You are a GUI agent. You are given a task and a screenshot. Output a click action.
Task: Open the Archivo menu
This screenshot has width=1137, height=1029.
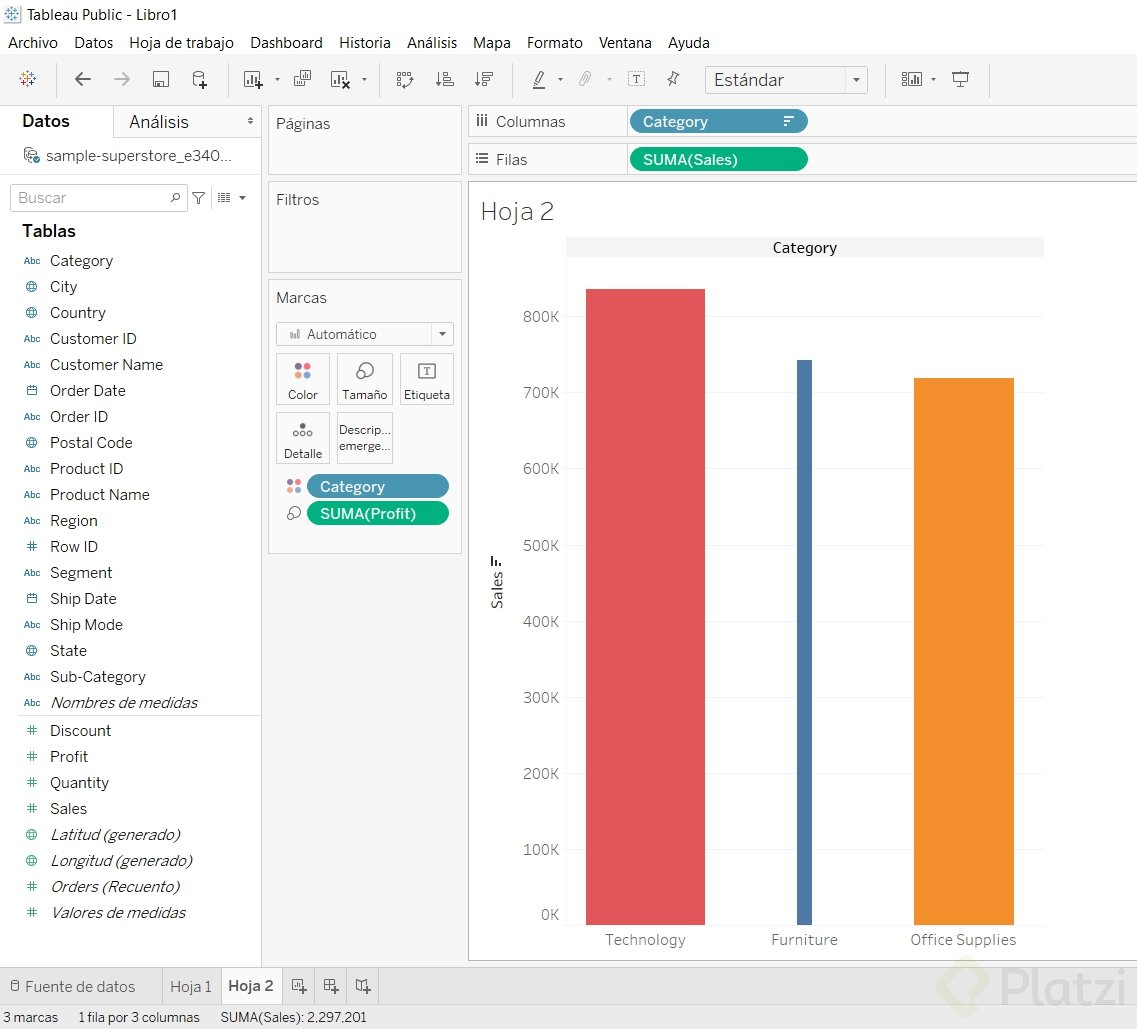click(x=33, y=43)
